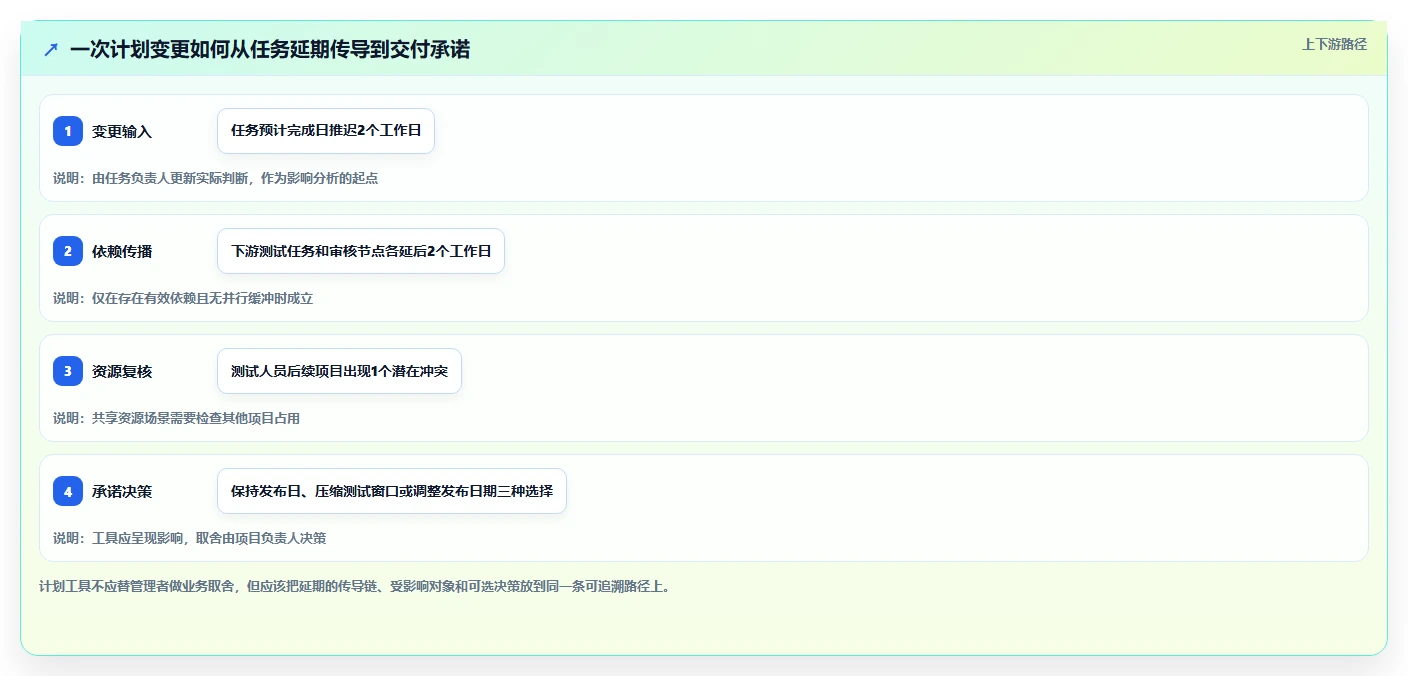Click the step 3 number badge
Screen dimensions: 1408x676
(x=68, y=371)
